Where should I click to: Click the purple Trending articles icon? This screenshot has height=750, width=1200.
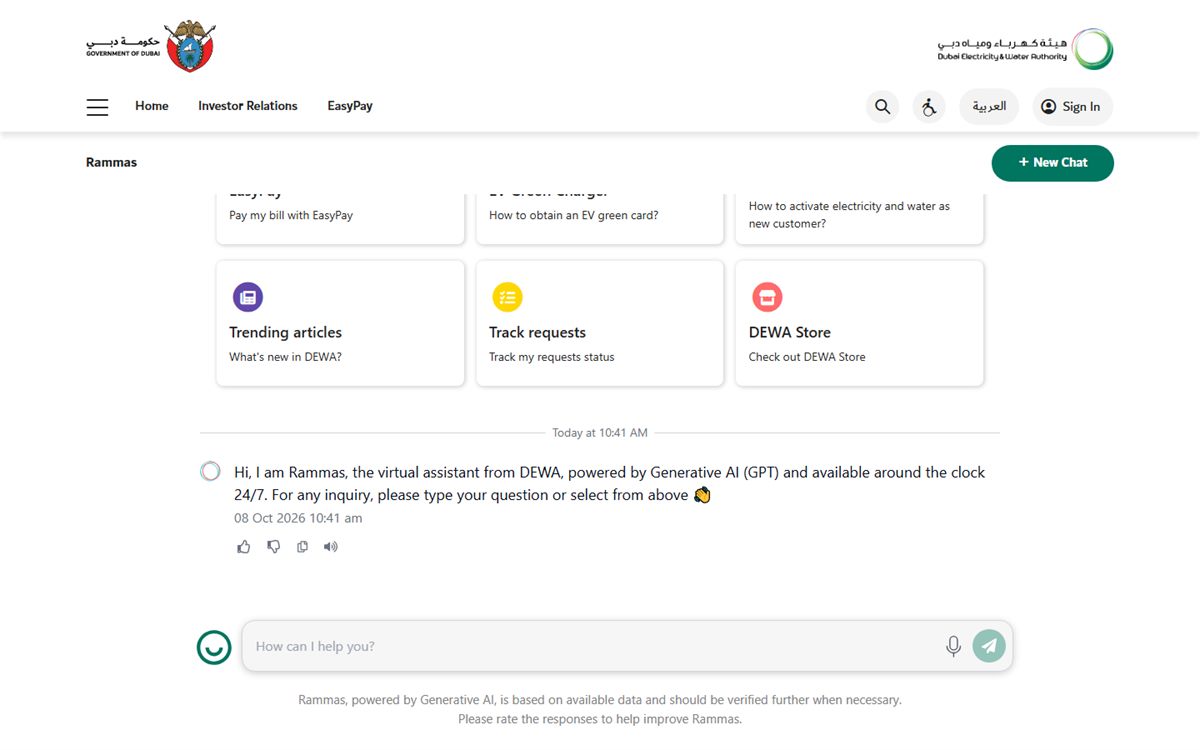tap(247, 297)
